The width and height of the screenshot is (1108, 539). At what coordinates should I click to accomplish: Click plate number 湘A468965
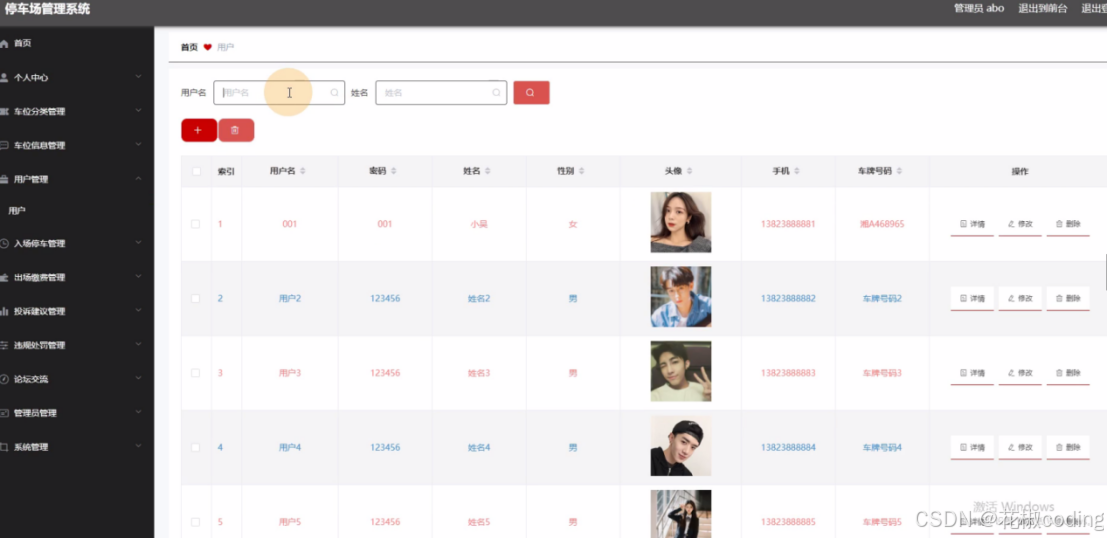pos(882,224)
